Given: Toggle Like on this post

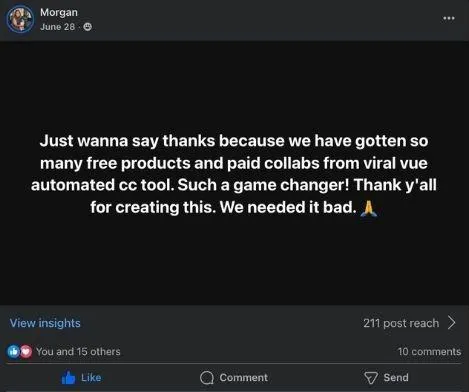Looking at the screenshot, I should [82, 378].
